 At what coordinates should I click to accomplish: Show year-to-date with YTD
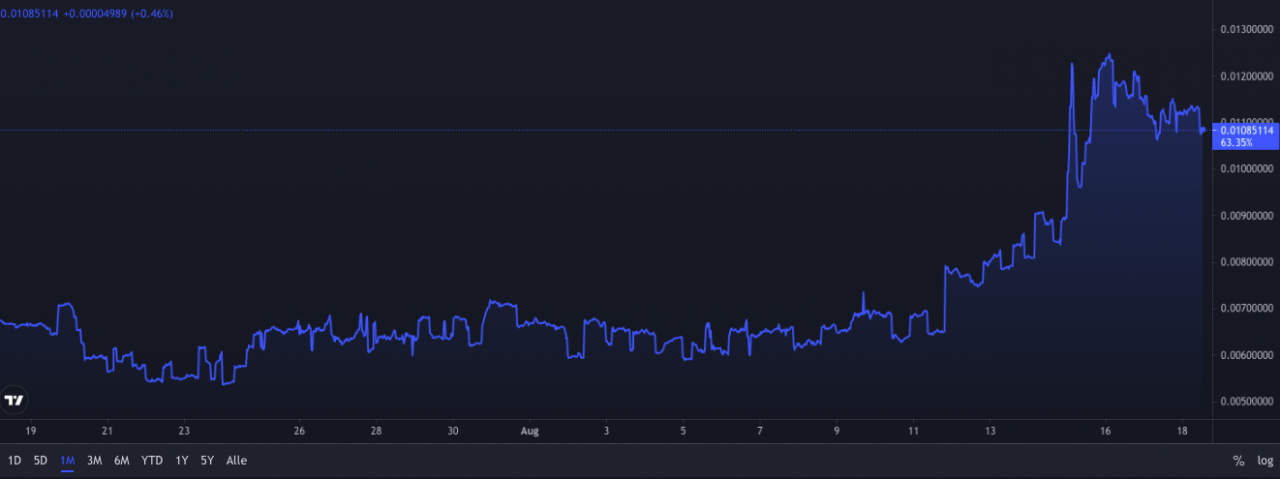(x=152, y=461)
